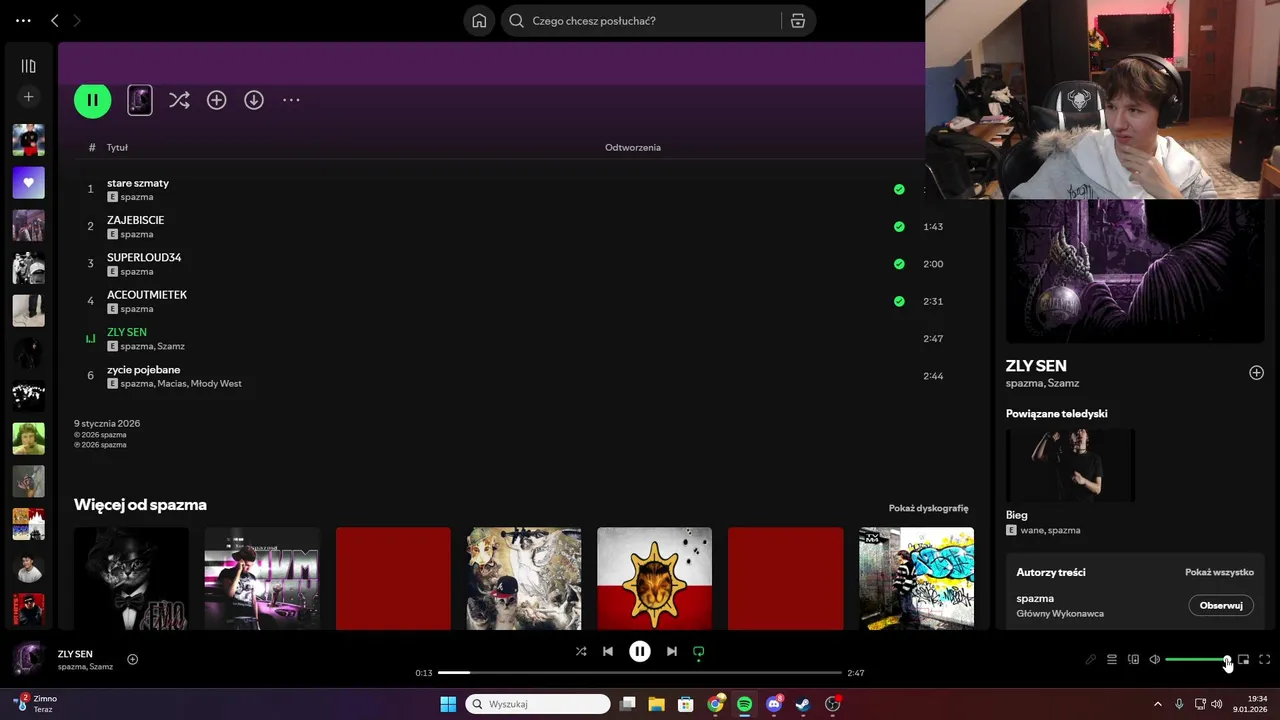Open 'ZLY SEN' title in right panel
The image size is (1280, 720).
pyautogui.click(x=1036, y=366)
